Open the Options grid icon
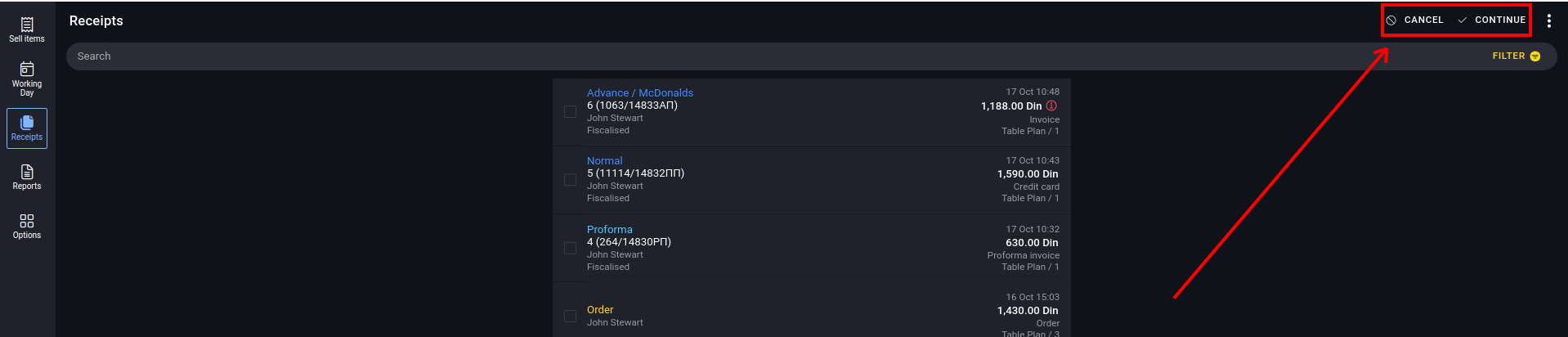 click(x=27, y=221)
